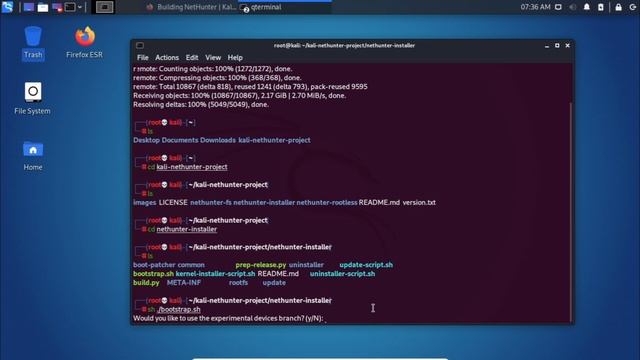Click the experimental devices branch prompt line
Image resolution: width=640 pixels, height=360 pixels.
pyautogui.click(x=228, y=318)
